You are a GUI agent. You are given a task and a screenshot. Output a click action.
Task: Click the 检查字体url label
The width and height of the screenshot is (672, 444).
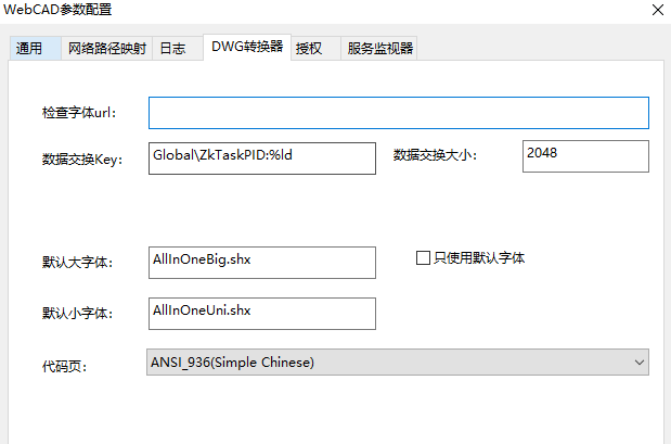tap(79, 113)
